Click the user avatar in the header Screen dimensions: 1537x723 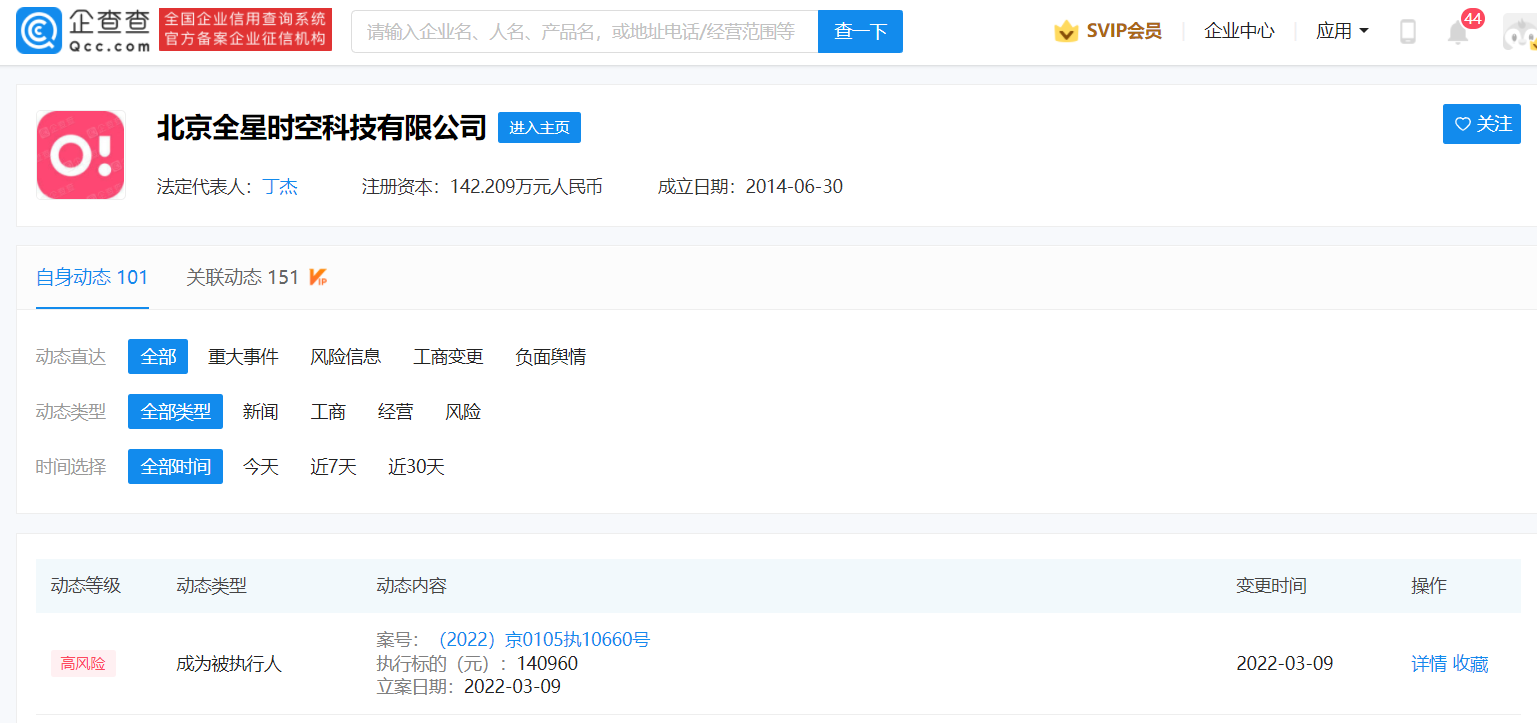pos(1520,32)
